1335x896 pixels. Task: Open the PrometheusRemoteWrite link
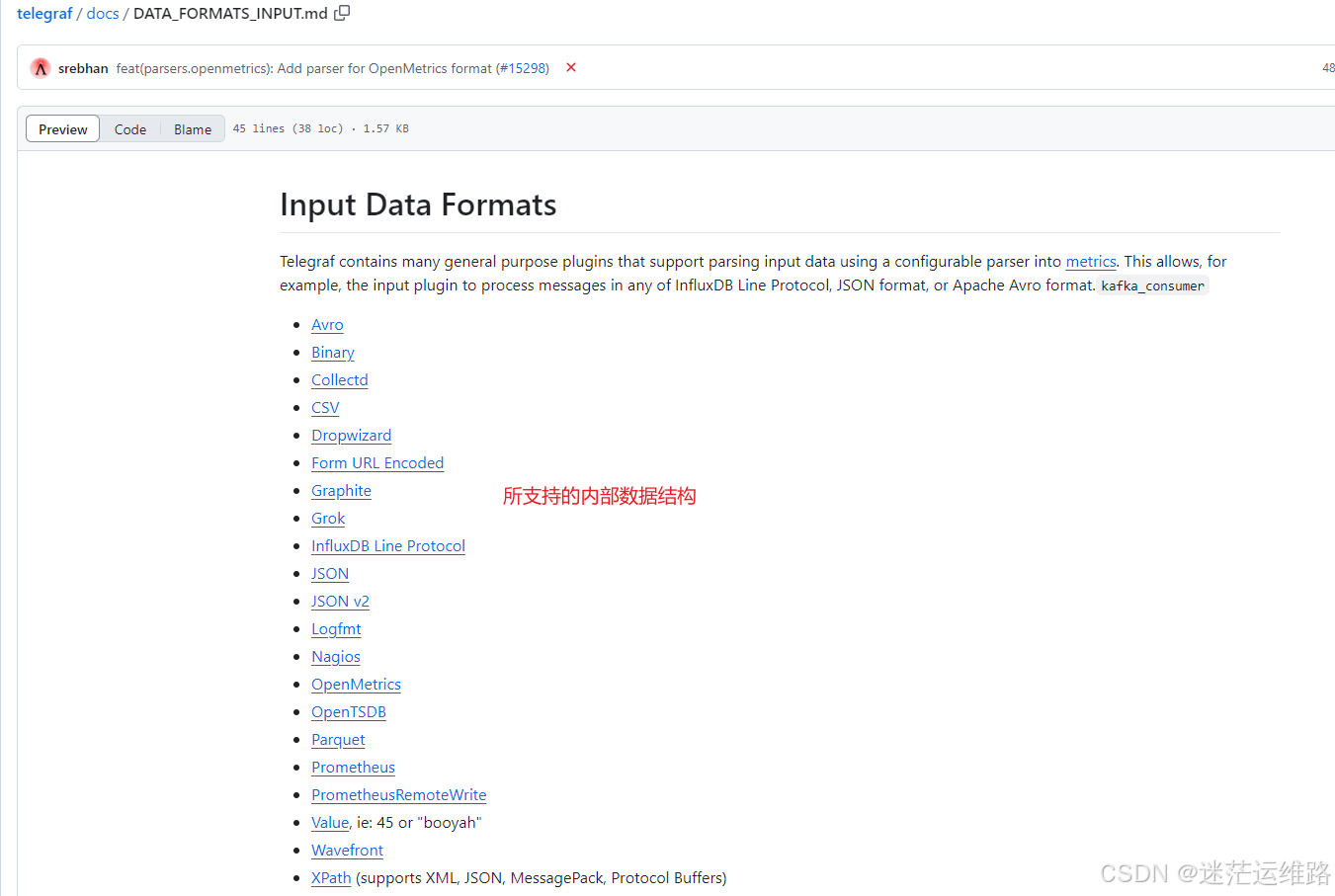(399, 795)
